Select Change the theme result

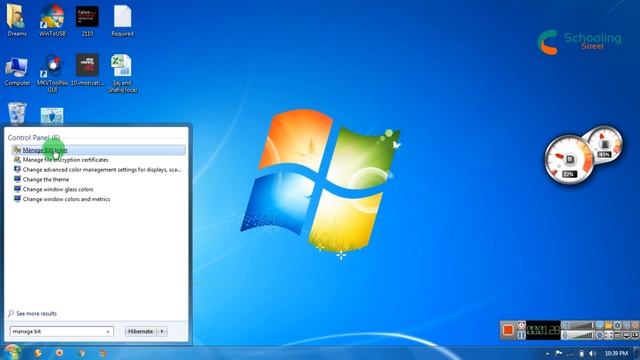pyautogui.click(x=98, y=179)
